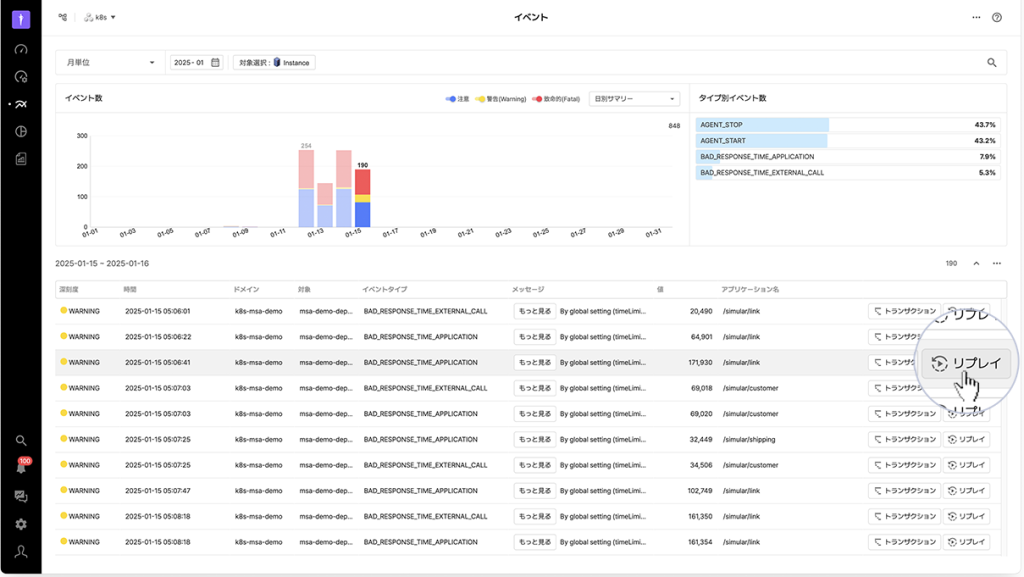Expand the k8s project selector

101,17
